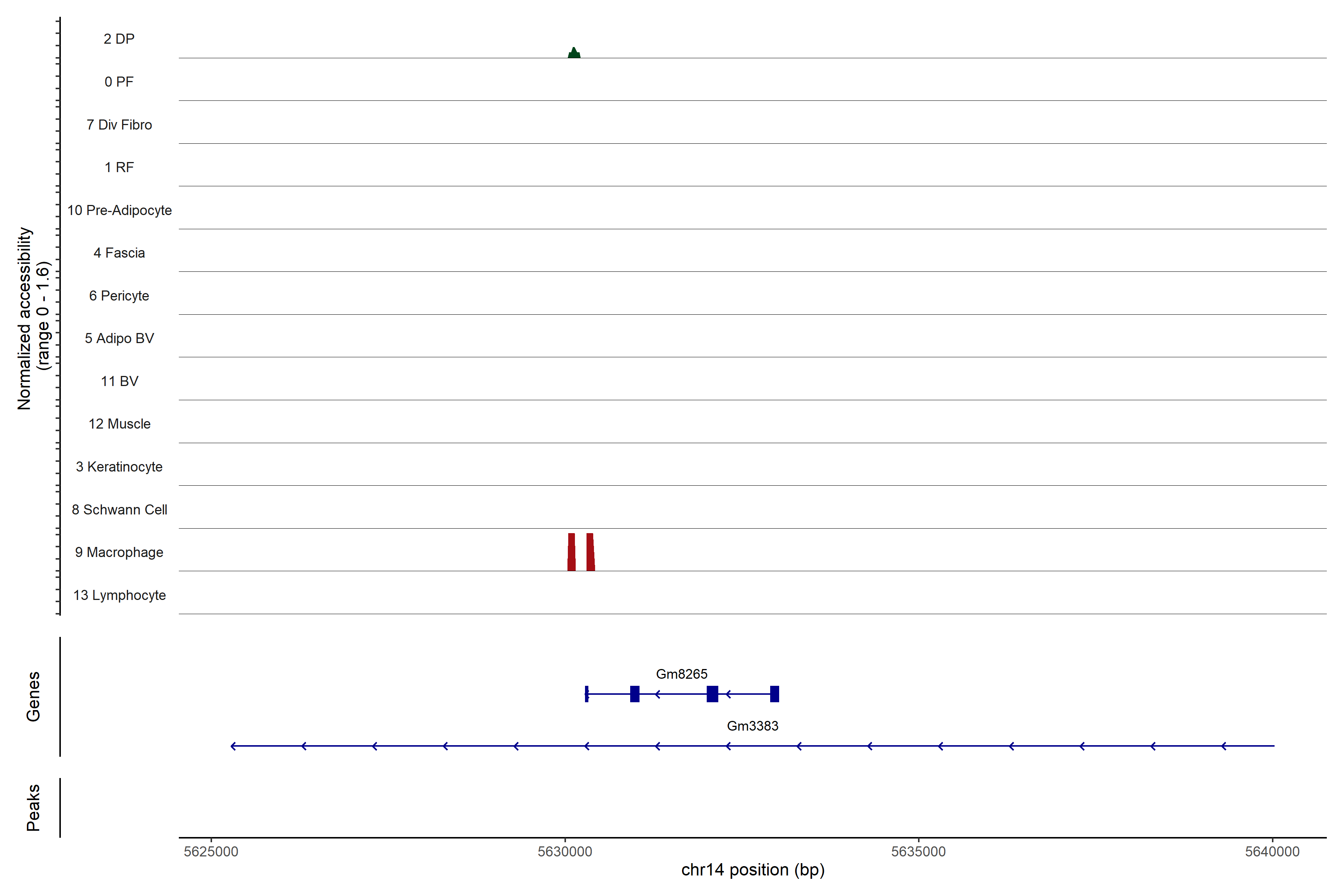Click the 9 Macrophage track label
Screen dimensions: 1344x896
119,553
